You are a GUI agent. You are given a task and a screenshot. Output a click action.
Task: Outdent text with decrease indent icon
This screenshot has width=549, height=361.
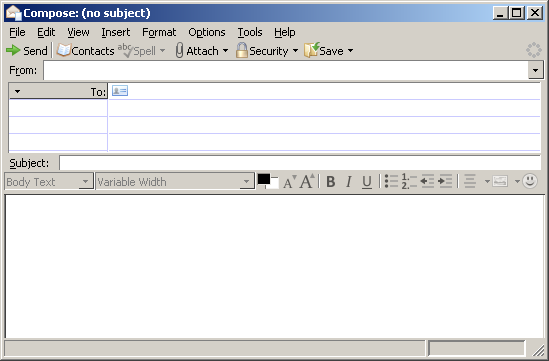(427, 181)
